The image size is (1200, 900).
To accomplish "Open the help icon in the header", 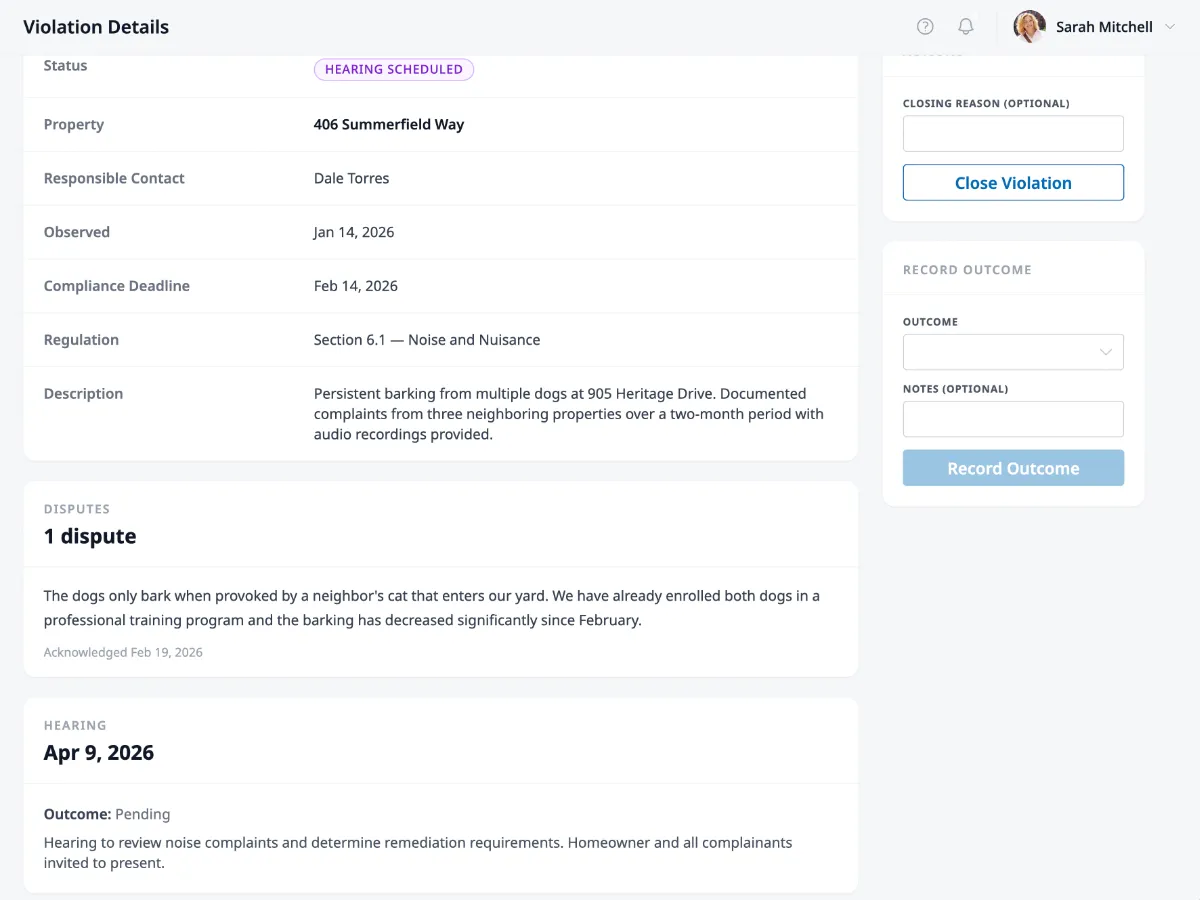I will pos(925,26).
